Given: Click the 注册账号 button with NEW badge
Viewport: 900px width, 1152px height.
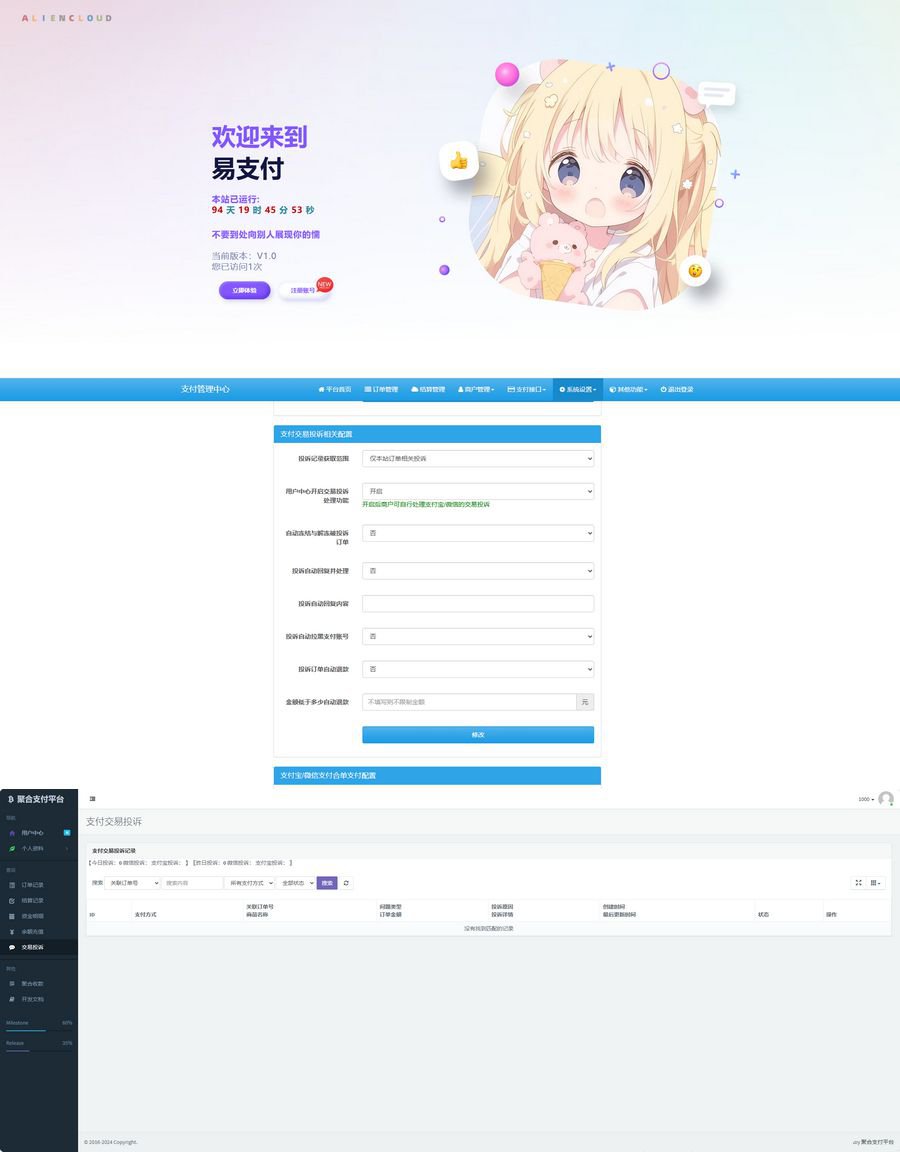Looking at the screenshot, I should pyautogui.click(x=301, y=290).
